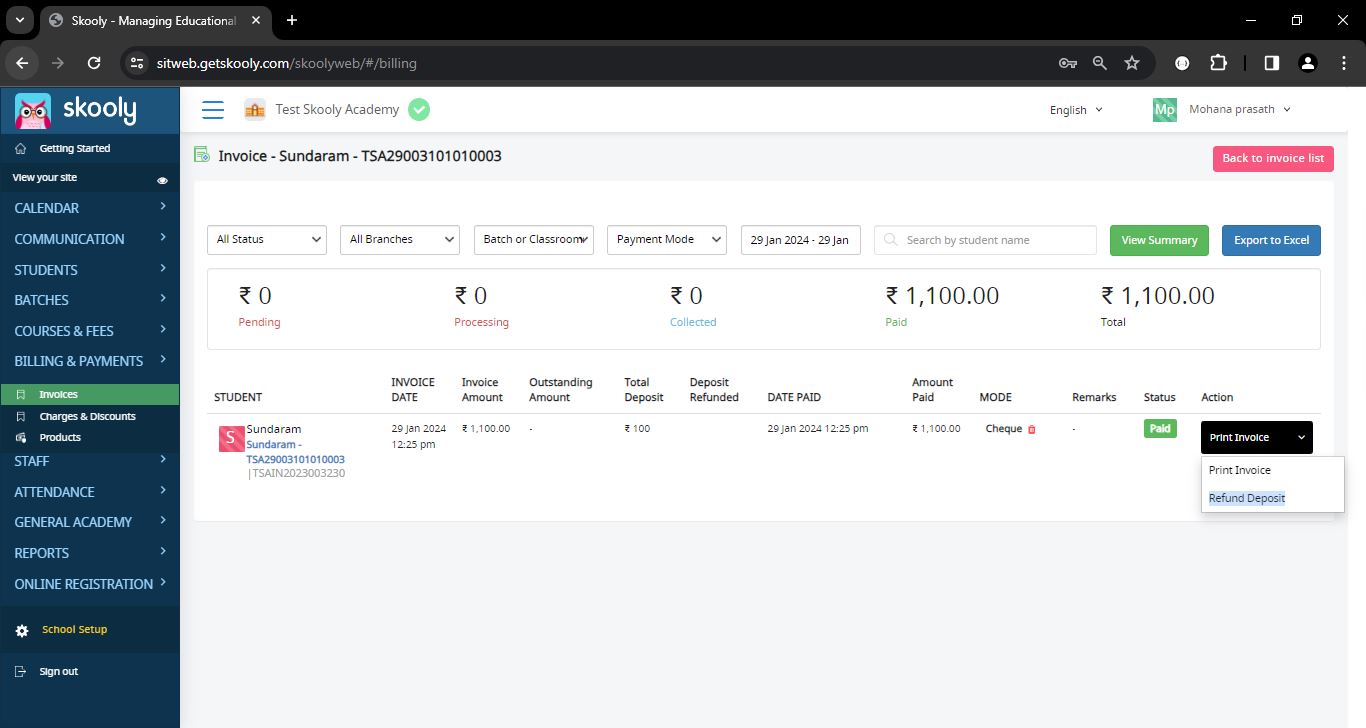The width and height of the screenshot is (1366, 728).
Task: Delete the Cheque payment using the trash icon
Action: pyautogui.click(x=1032, y=429)
